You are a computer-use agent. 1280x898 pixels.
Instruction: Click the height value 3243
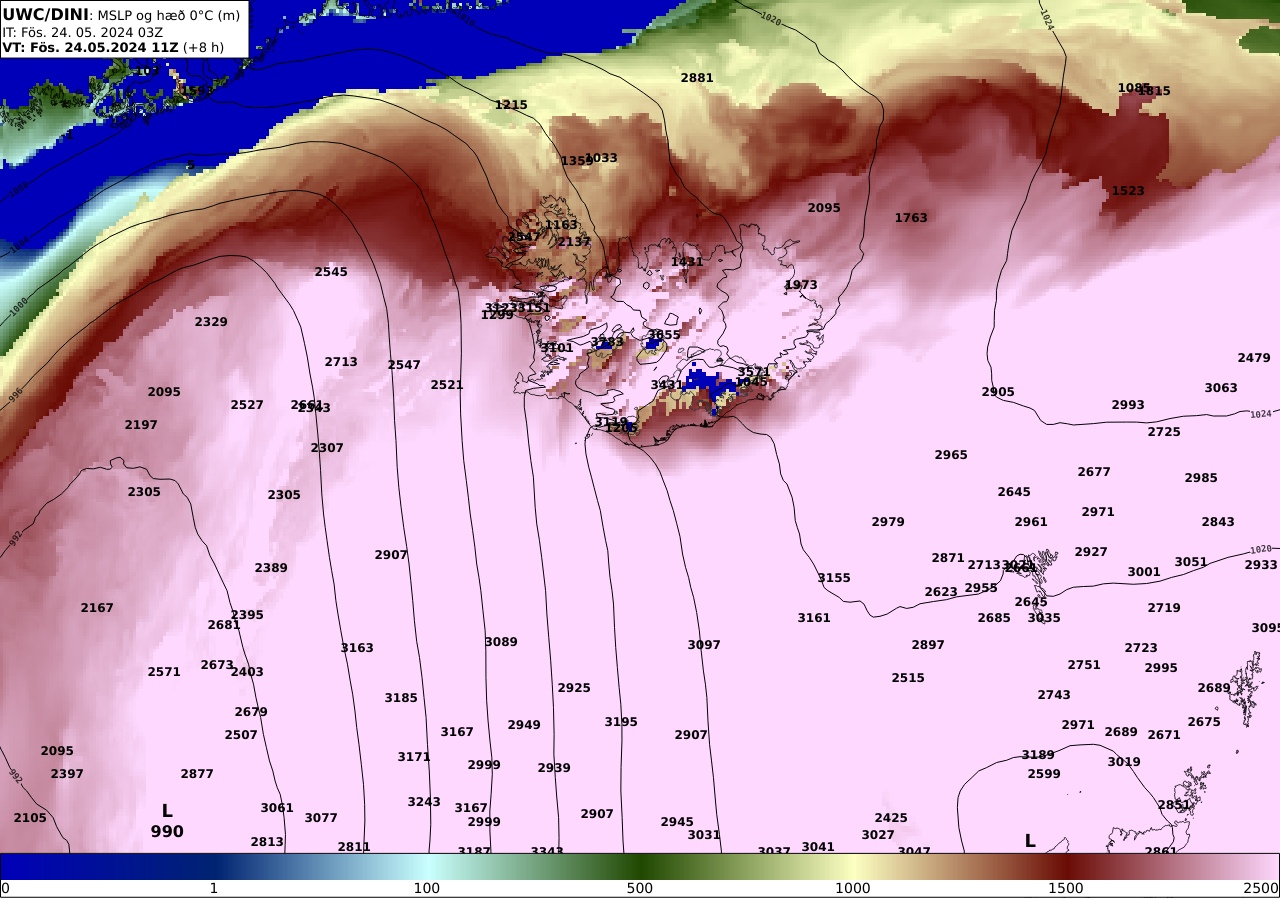point(424,802)
